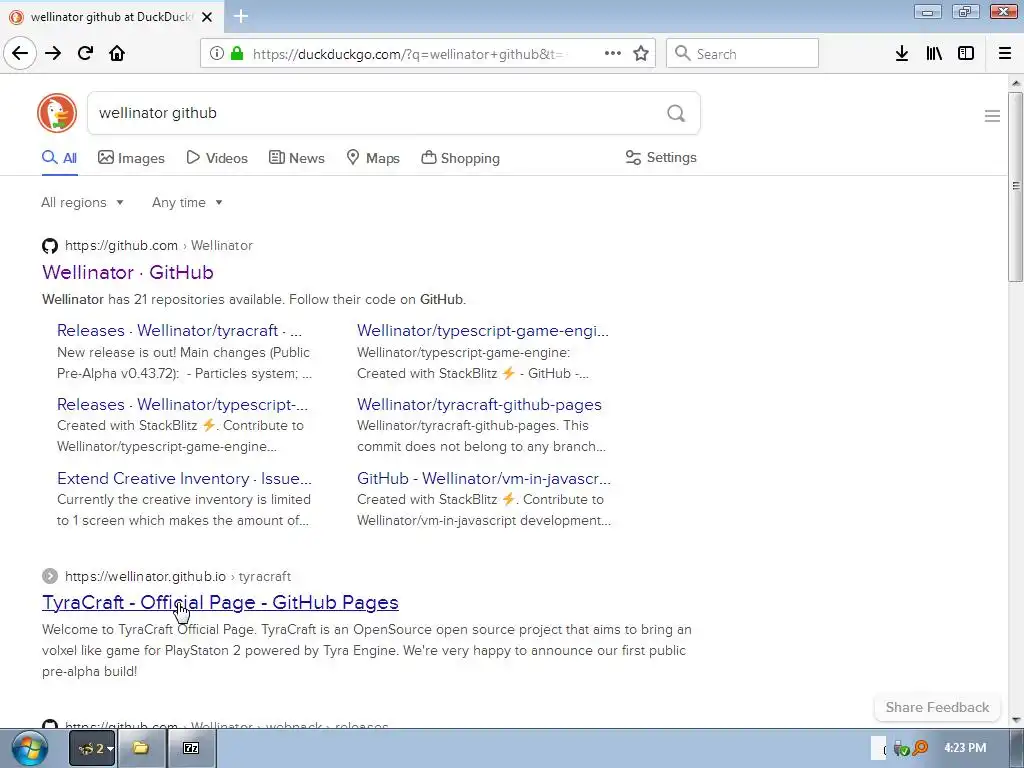Reload the current page
Viewport: 1024px width, 768px height.
(x=85, y=53)
